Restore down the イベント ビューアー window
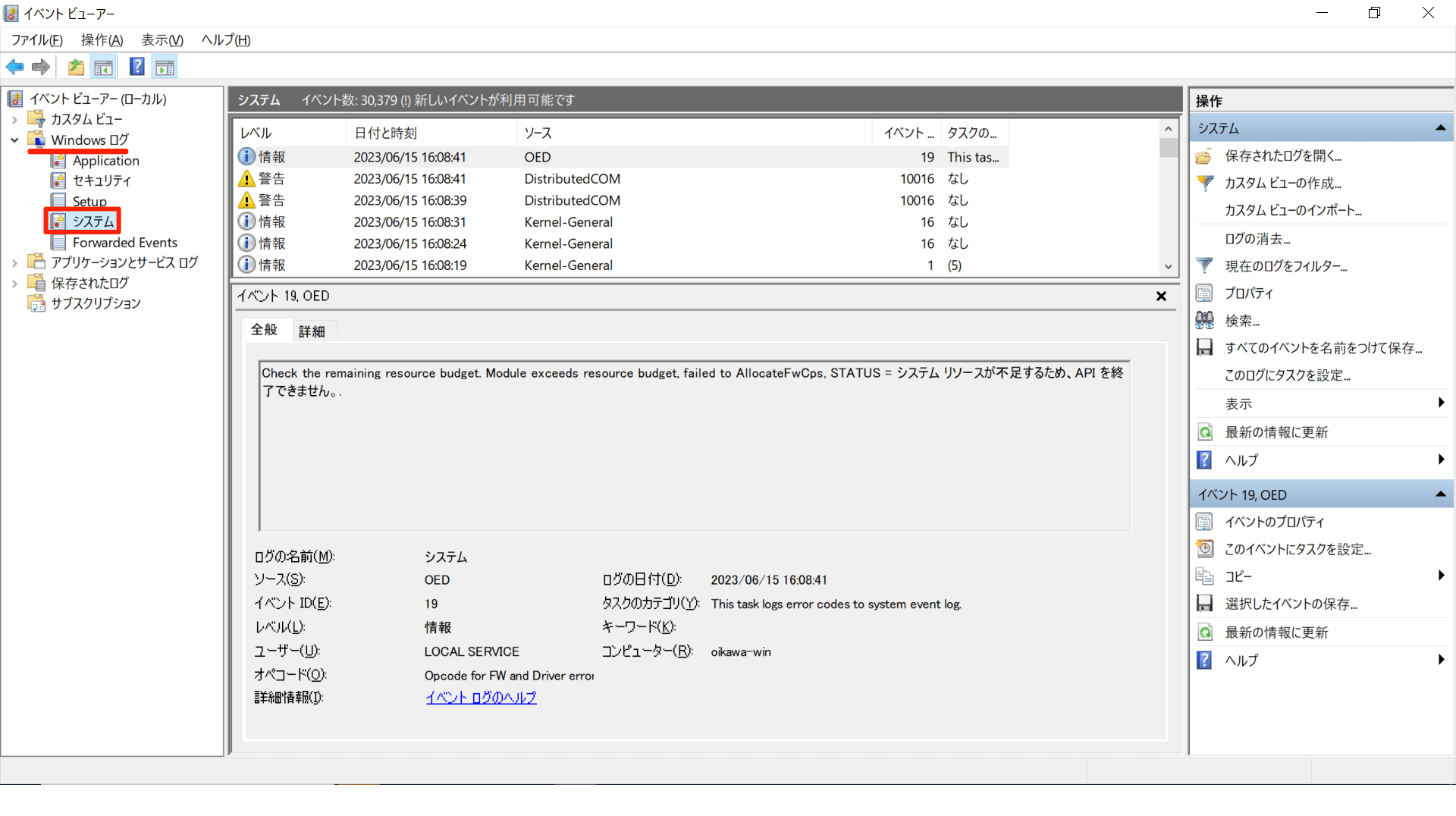 pyautogui.click(x=1374, y=13)
